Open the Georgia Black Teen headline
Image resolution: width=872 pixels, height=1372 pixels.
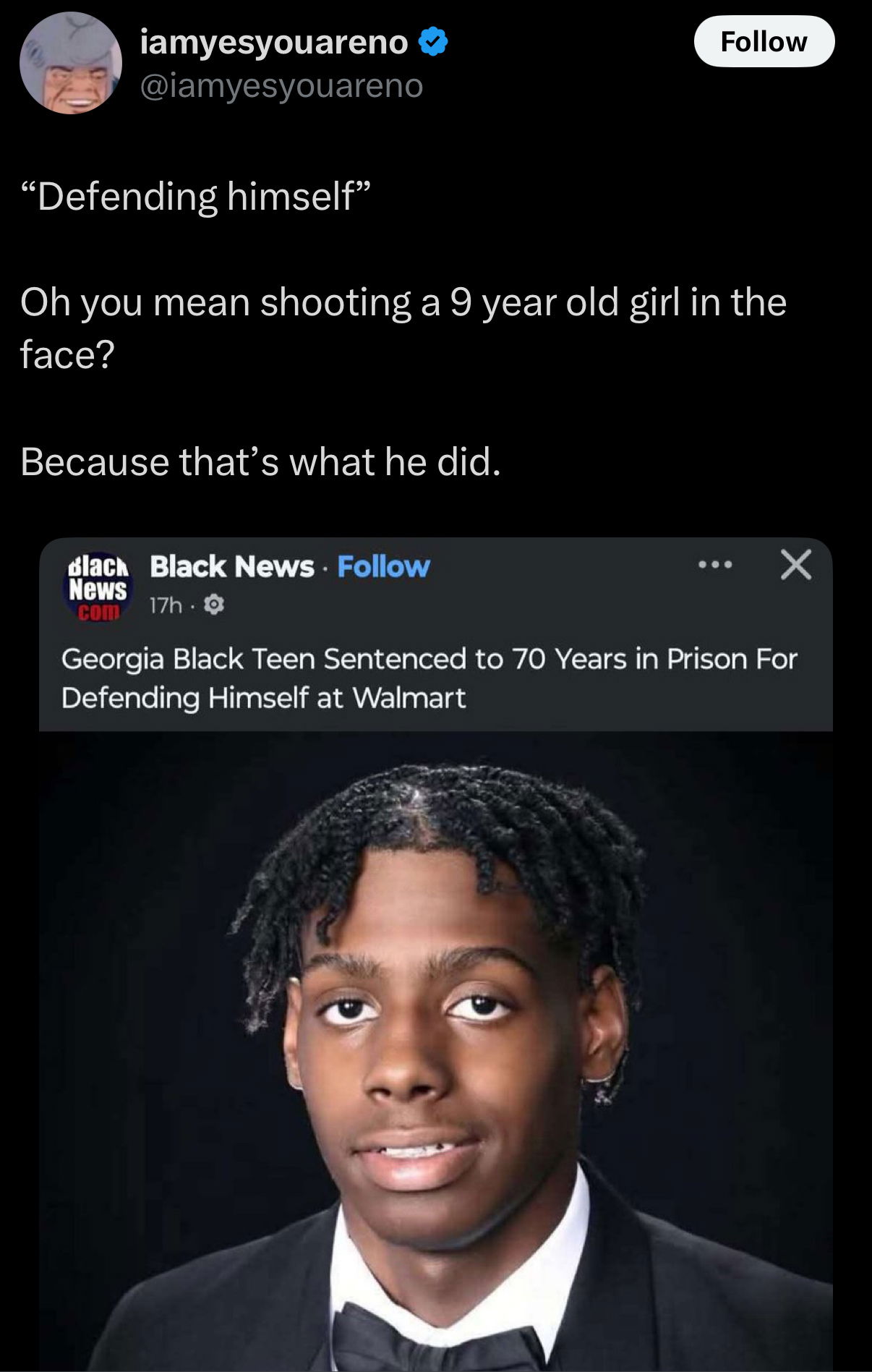click(429, 678)
